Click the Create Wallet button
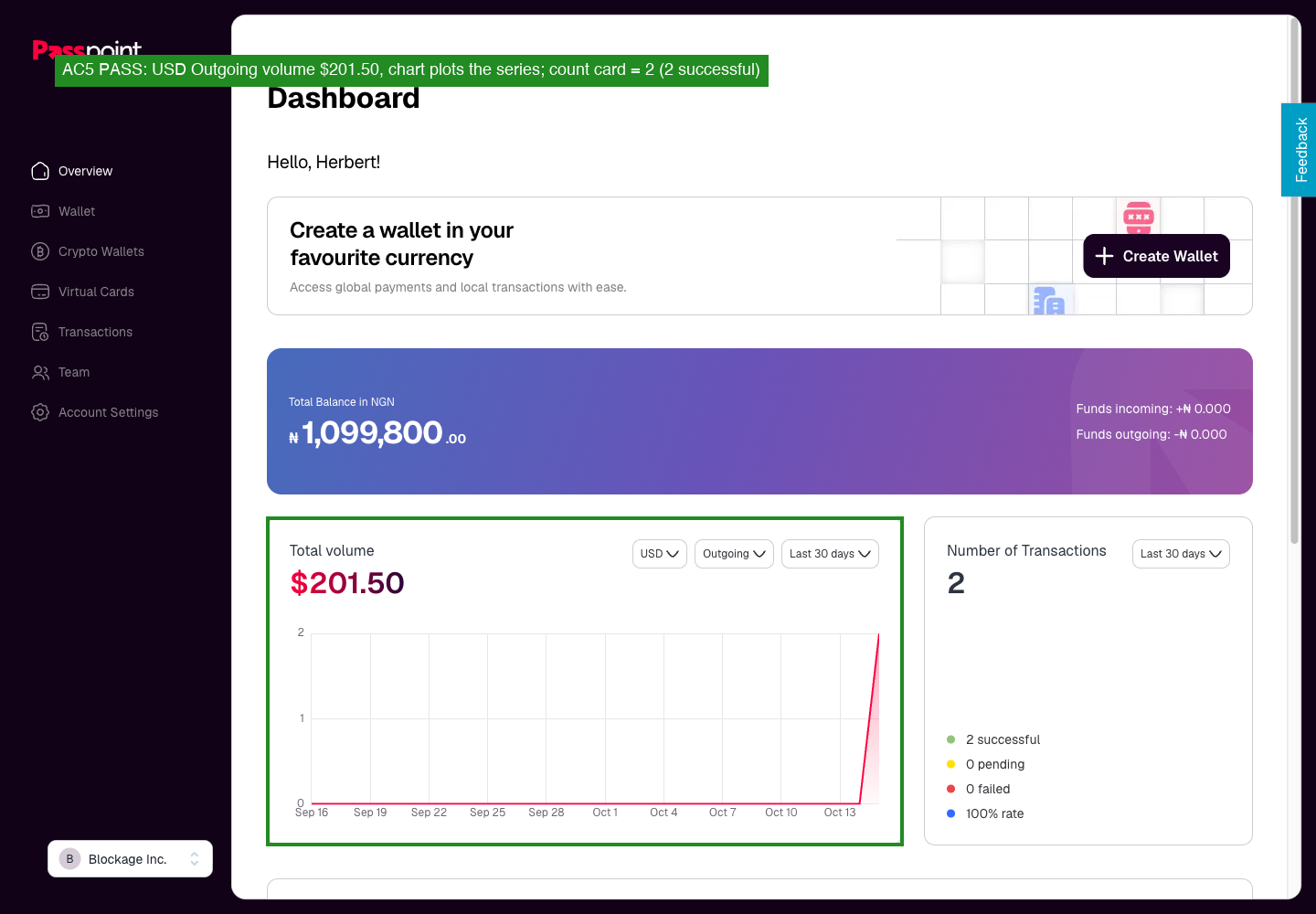Screen dimensions: 1316x914 (x=1156, y=256)
